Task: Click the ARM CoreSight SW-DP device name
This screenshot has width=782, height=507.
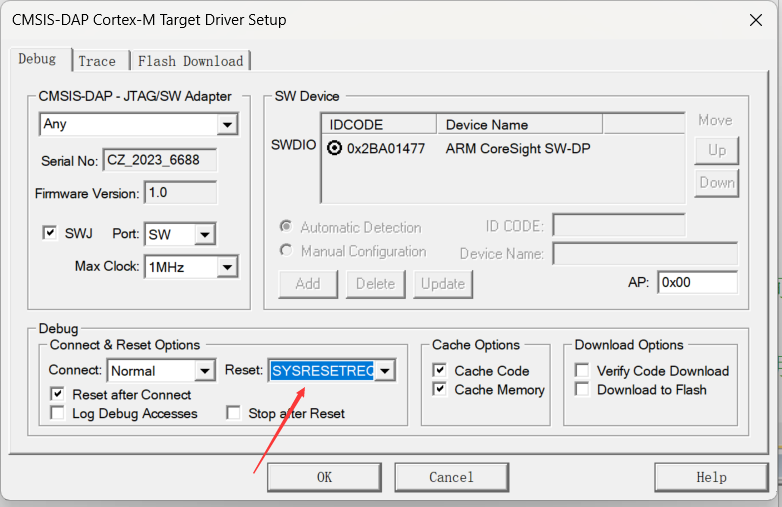Action: tap(518, 149)
